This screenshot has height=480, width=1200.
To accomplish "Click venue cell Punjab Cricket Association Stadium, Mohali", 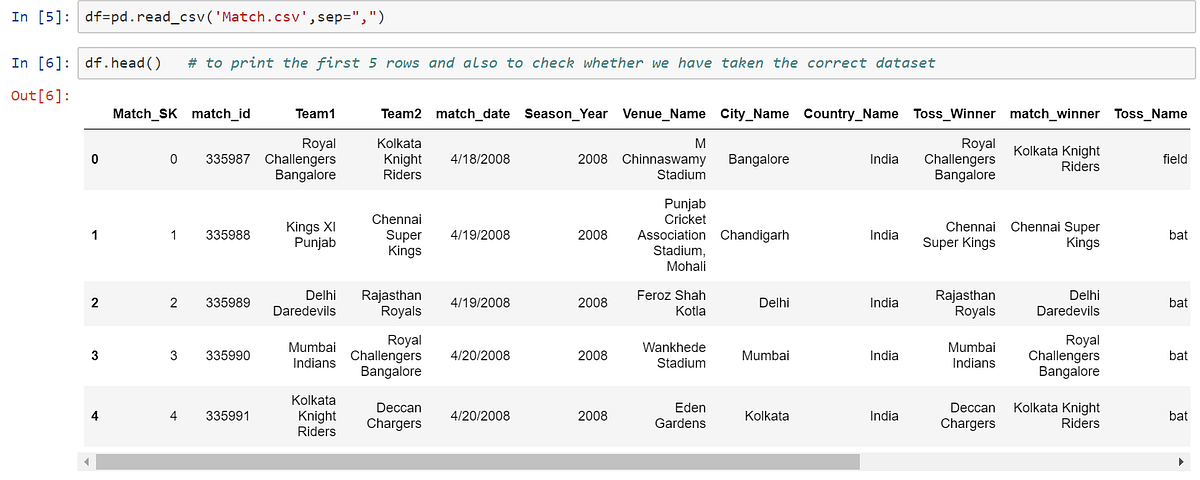I will click(x=671, y=235).
